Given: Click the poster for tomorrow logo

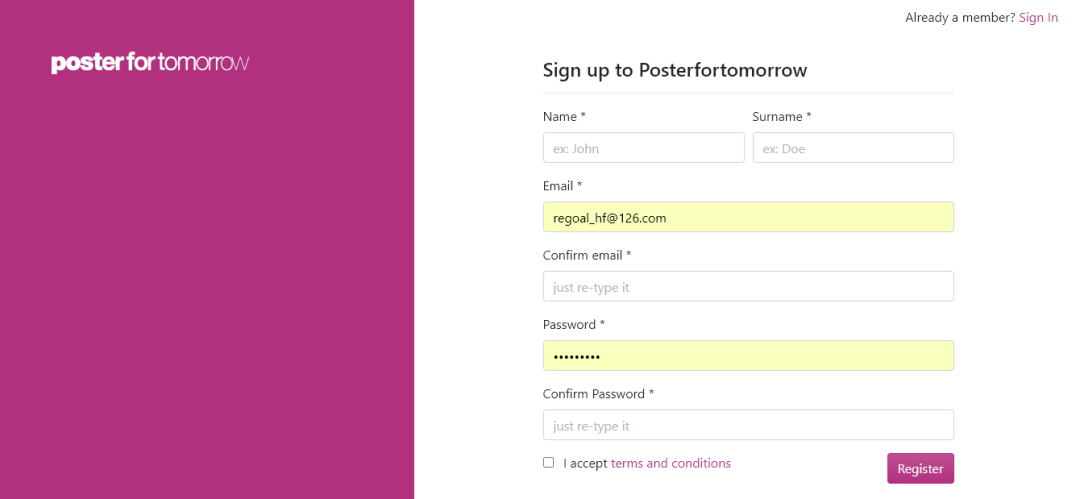Looking at the screenshot, I should [x=150, y=63].
